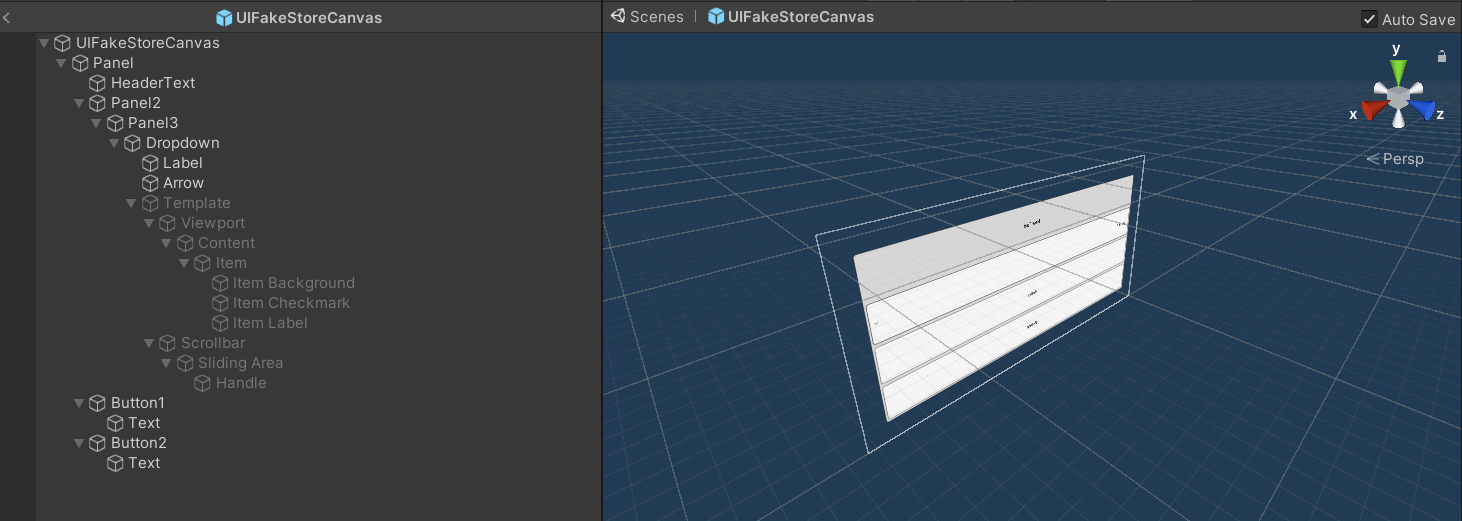Collapse the Dropdown tree node
Viewport: 1462px width, 521px height.
click(114, 143)
